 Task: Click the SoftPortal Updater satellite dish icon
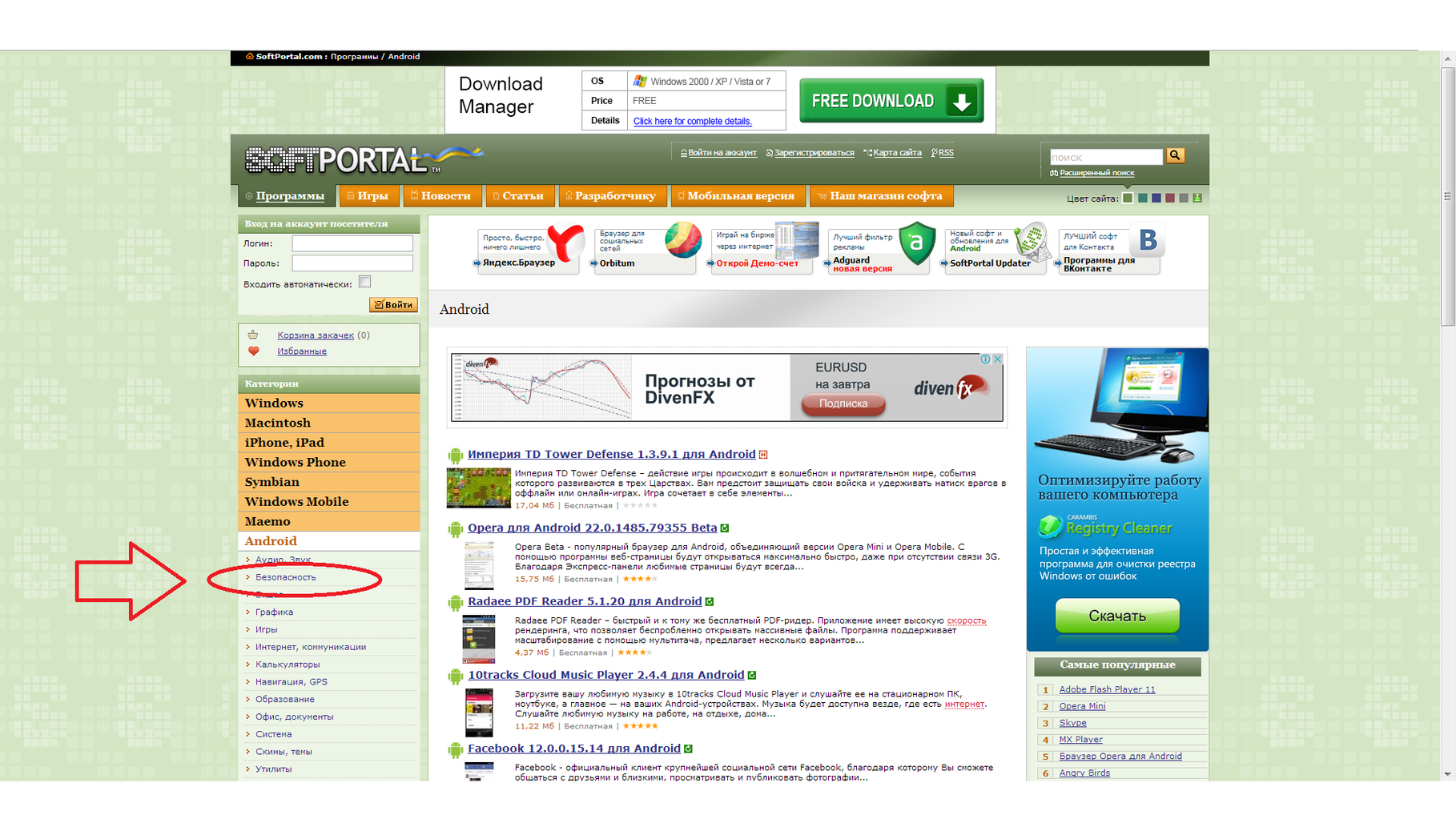point(1032,242)
